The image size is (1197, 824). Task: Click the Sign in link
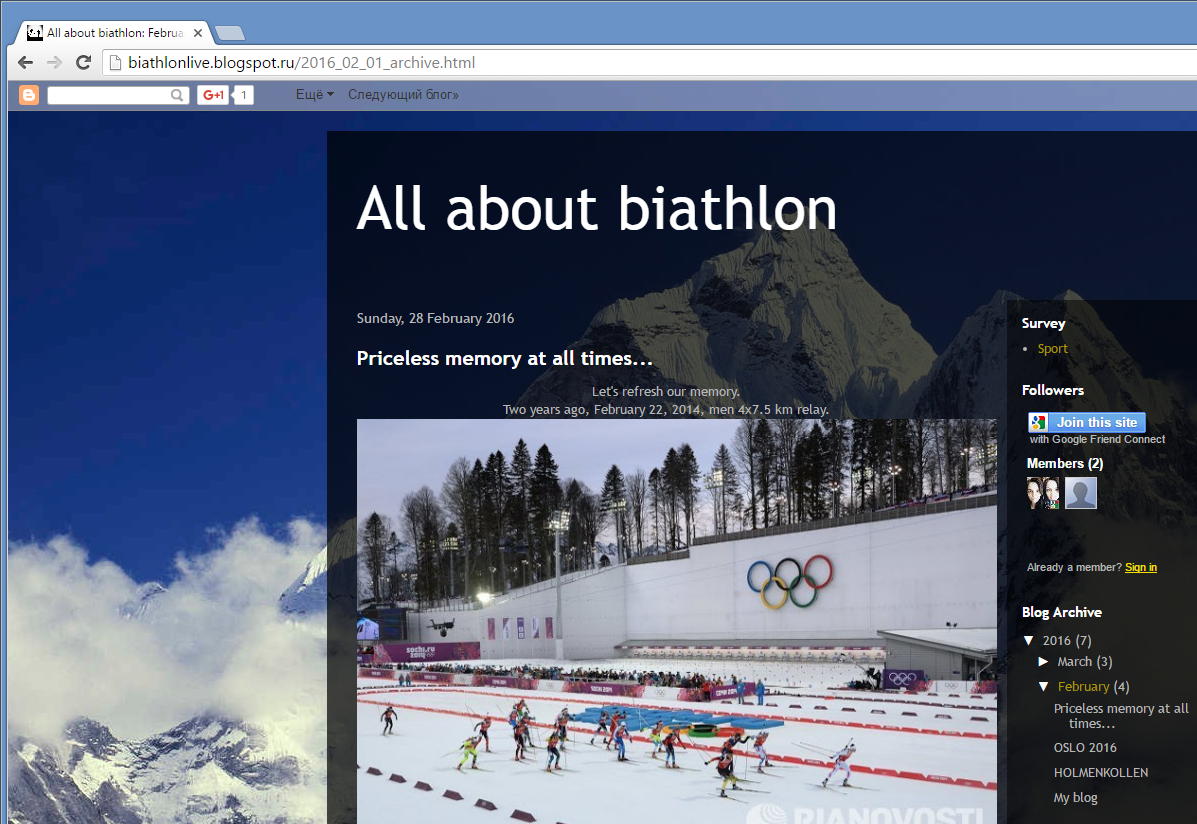coord(1141,567)
